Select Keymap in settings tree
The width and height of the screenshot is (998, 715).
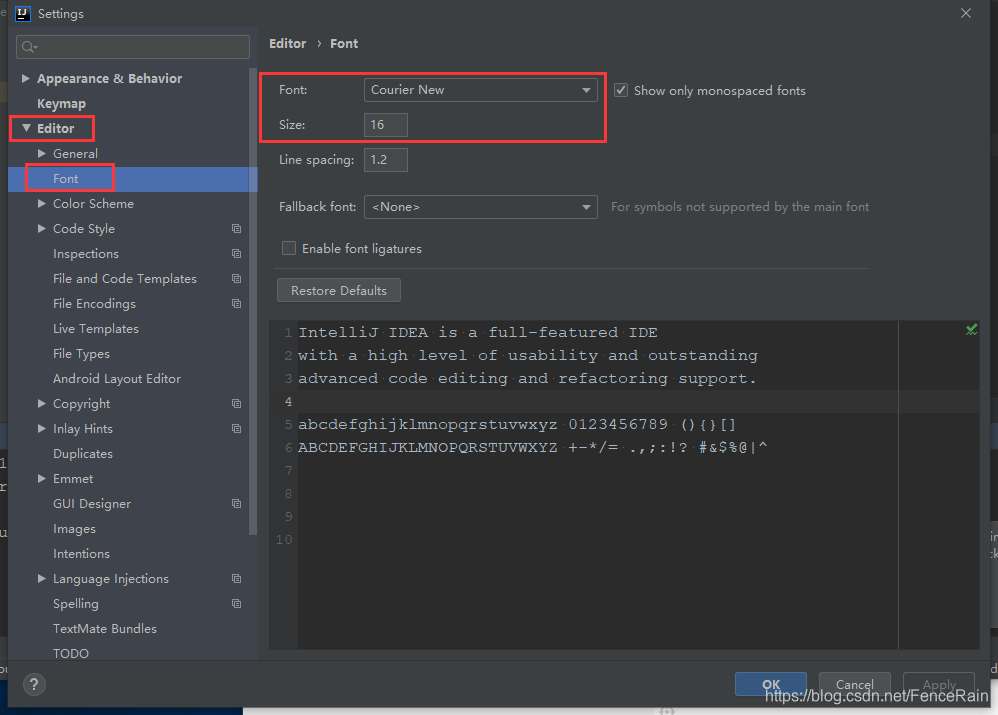coord(61,103)
